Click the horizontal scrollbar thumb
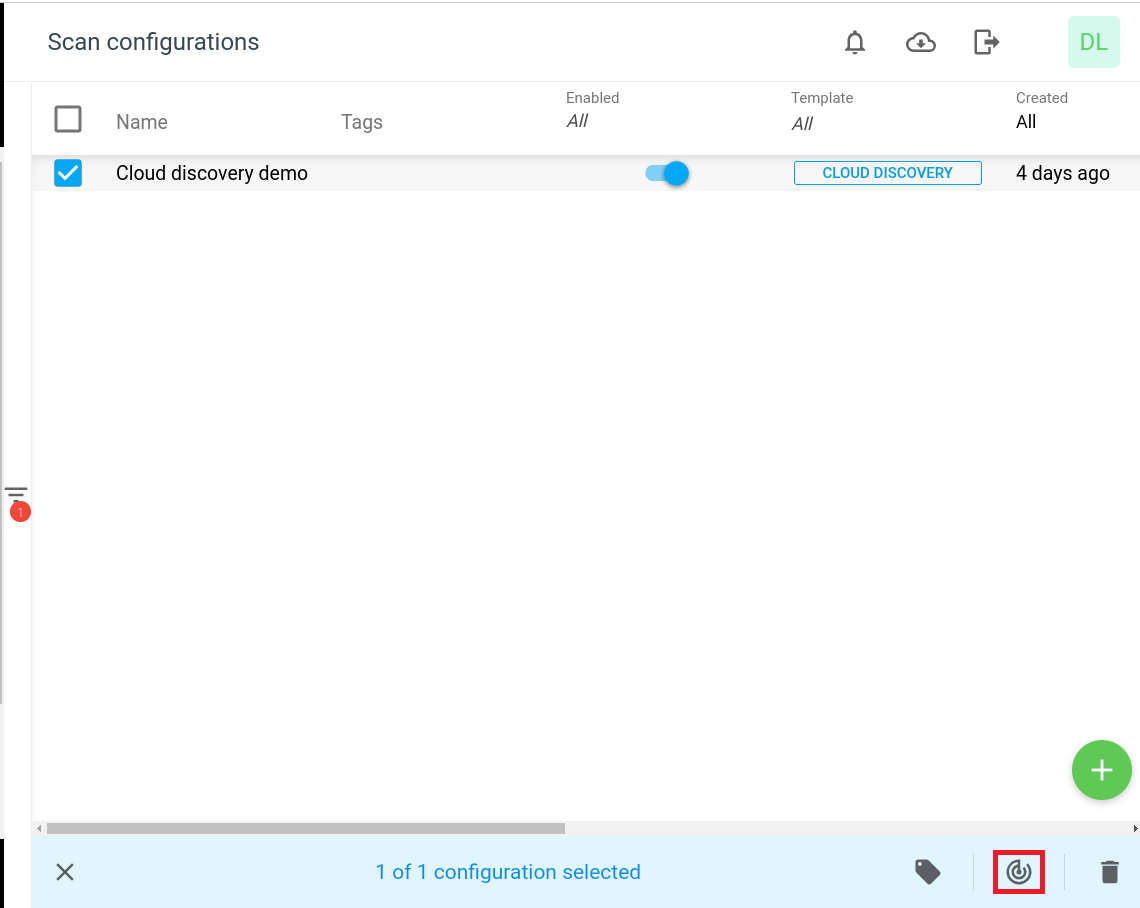Image resolution: width=1140 pixels, height=908 pixels. coord(305,828)
